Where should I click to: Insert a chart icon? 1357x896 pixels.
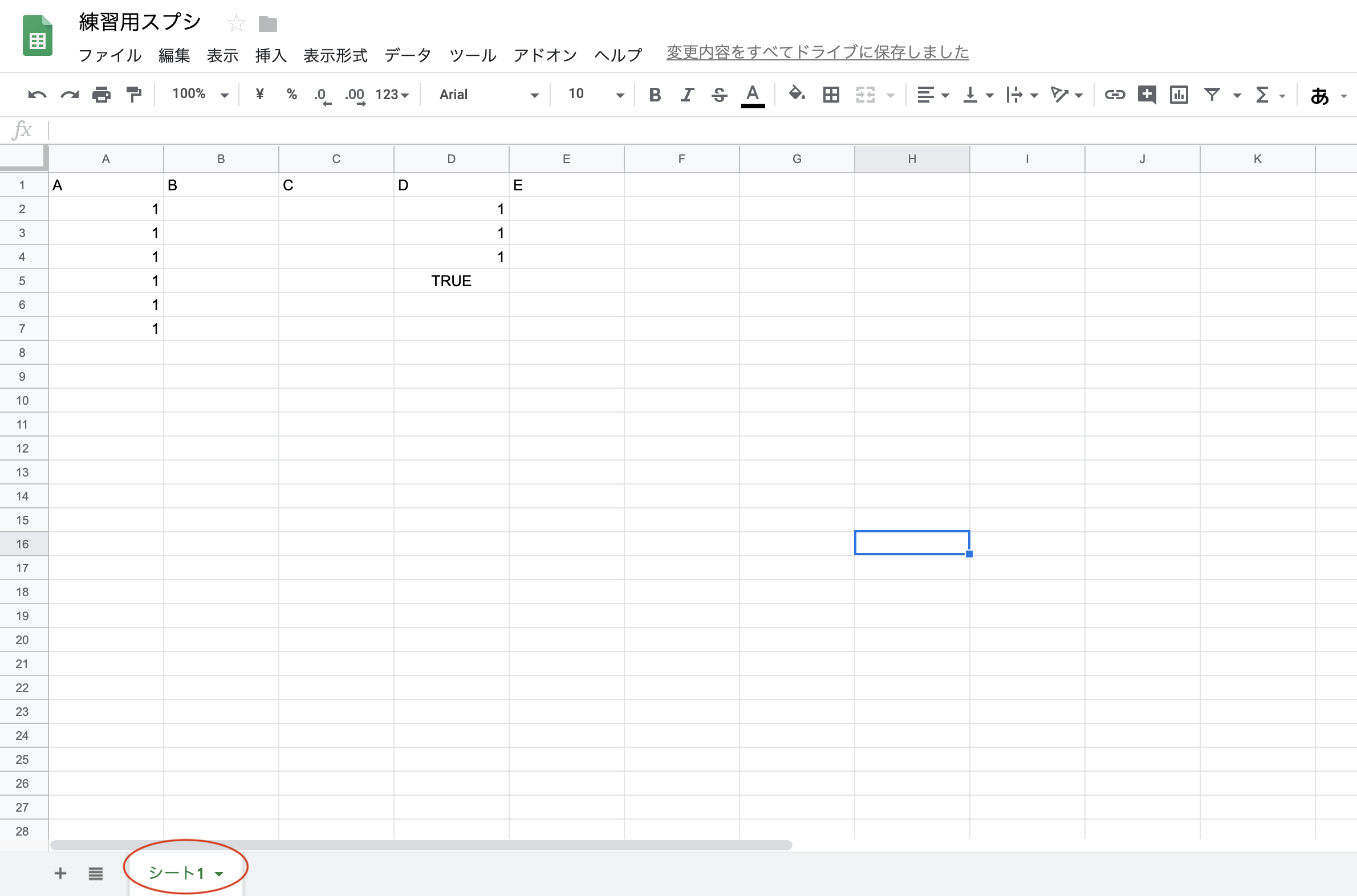coord(1179,95)
